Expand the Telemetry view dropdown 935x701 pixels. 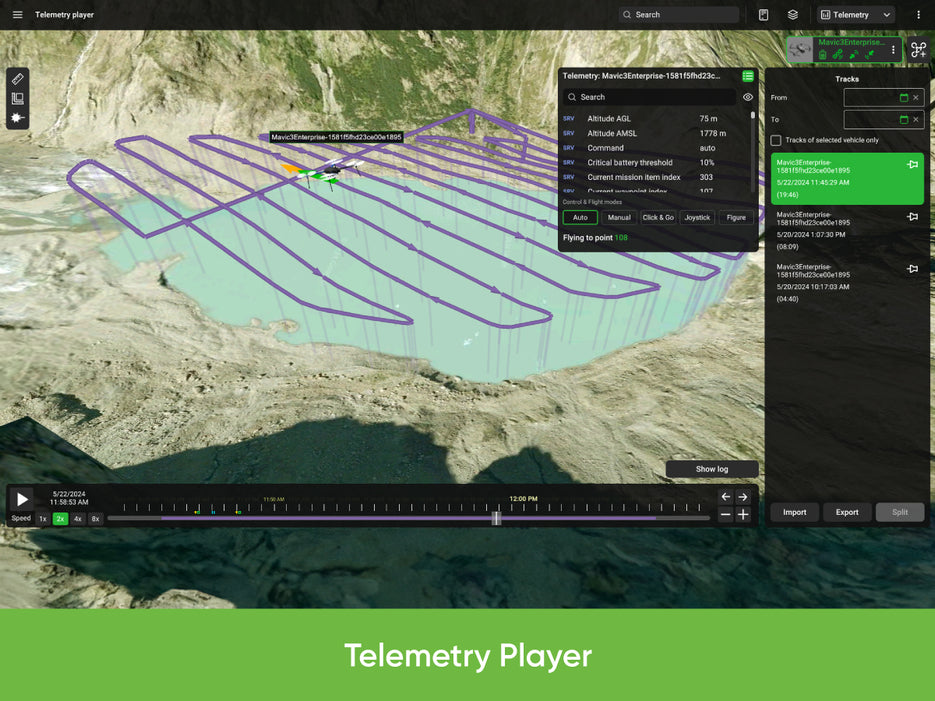tap(856, 15)
